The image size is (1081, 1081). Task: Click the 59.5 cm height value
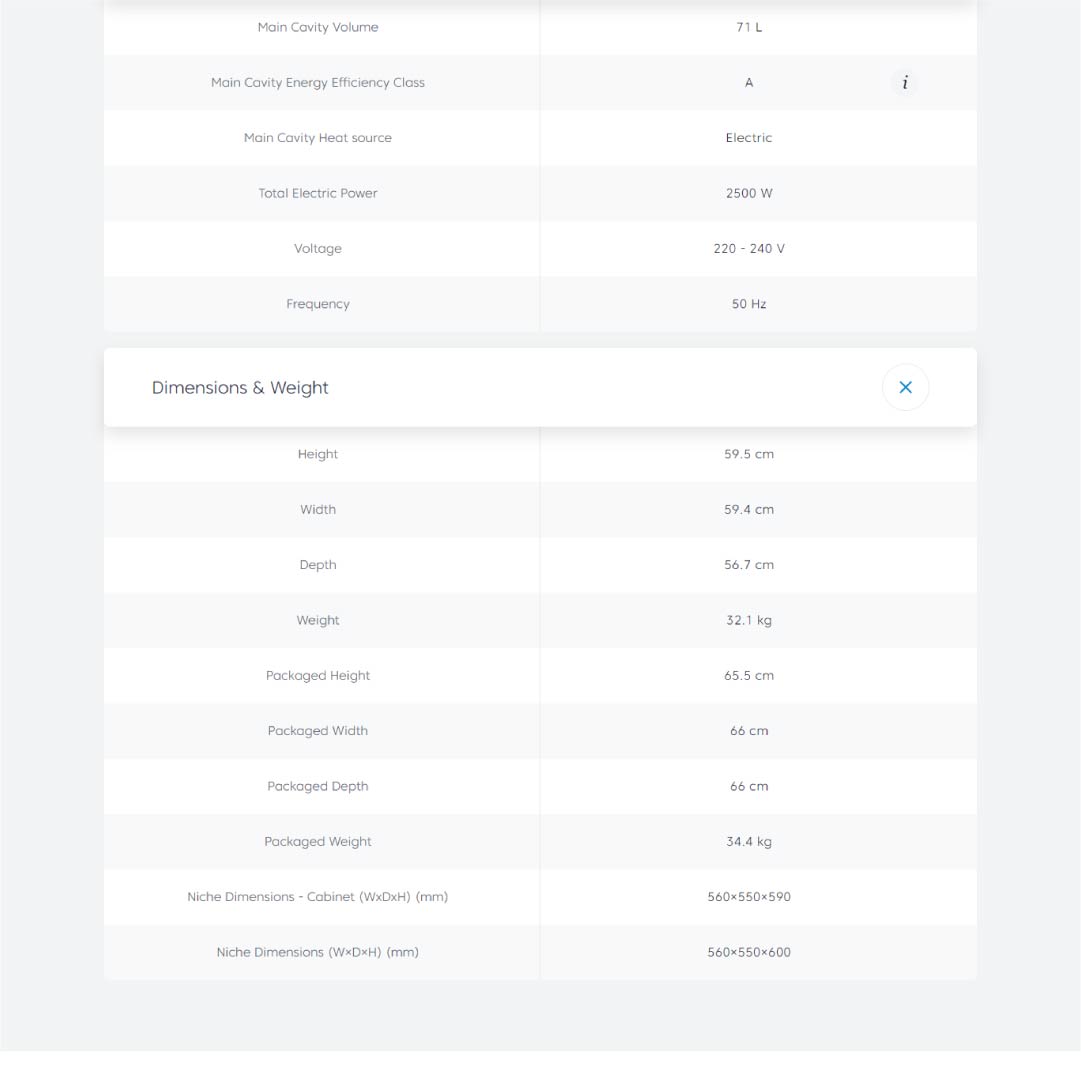click(x=749, y=454)
